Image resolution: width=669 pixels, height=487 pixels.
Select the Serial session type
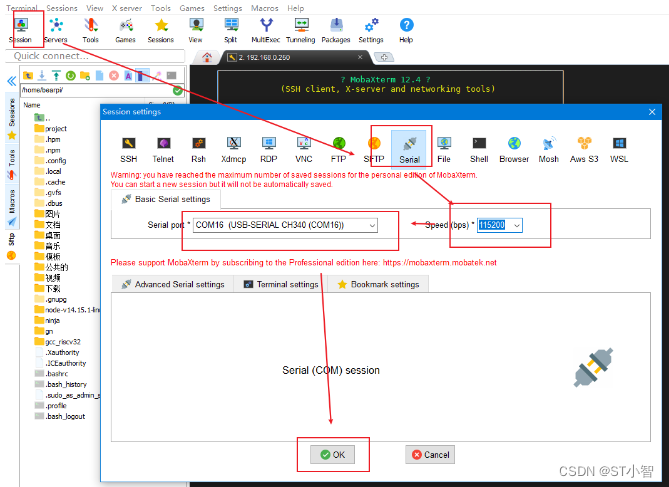[x=409, y=150]
